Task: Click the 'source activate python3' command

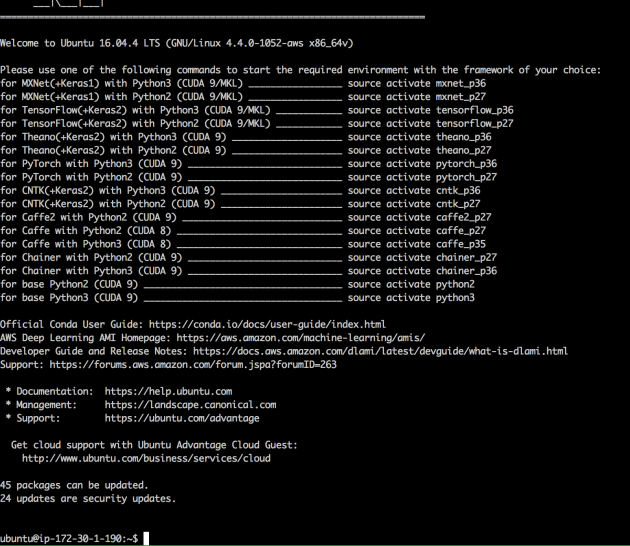Action: (x=412, y=298)
